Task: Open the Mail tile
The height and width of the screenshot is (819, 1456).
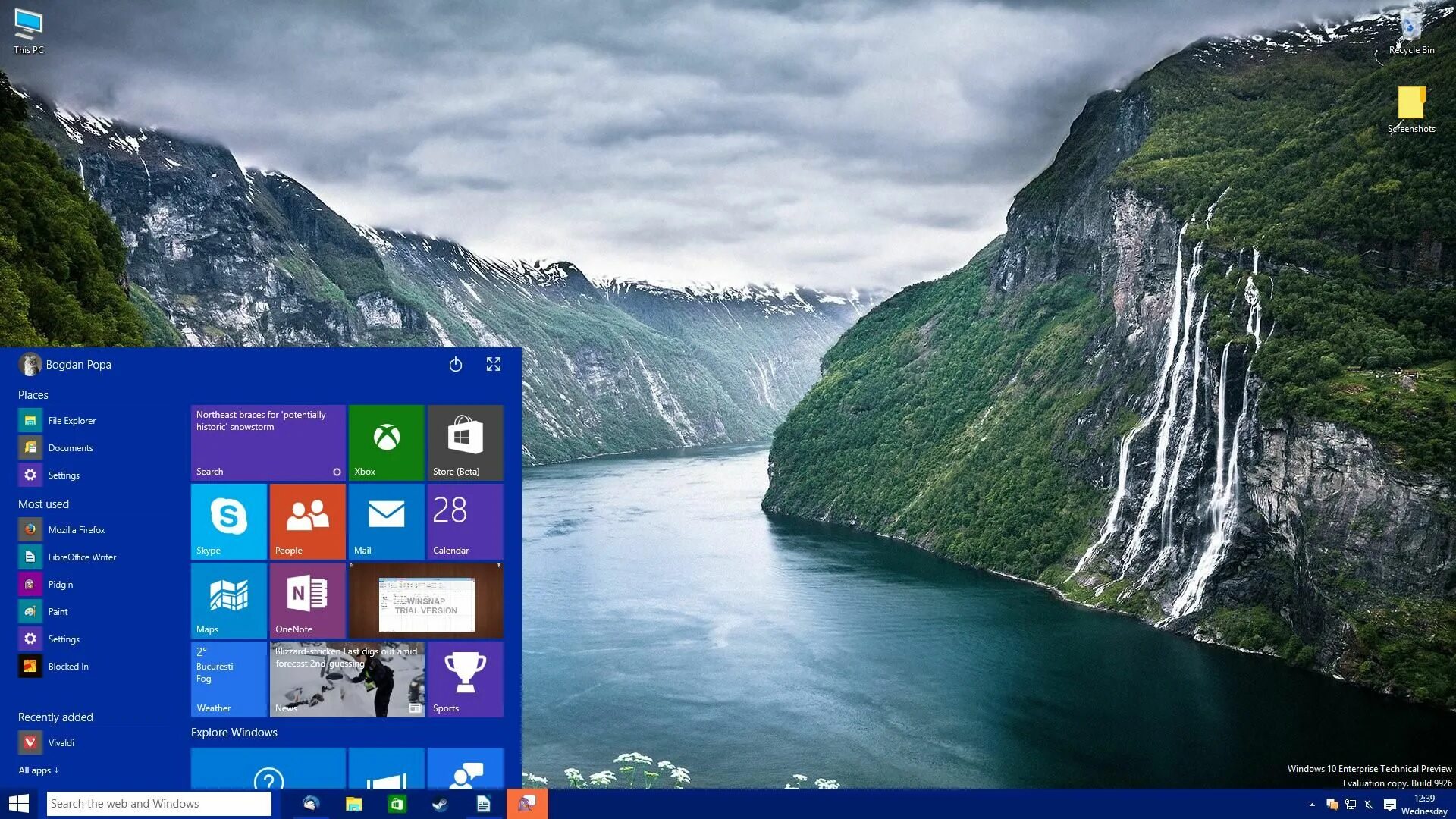Action: 386,520
